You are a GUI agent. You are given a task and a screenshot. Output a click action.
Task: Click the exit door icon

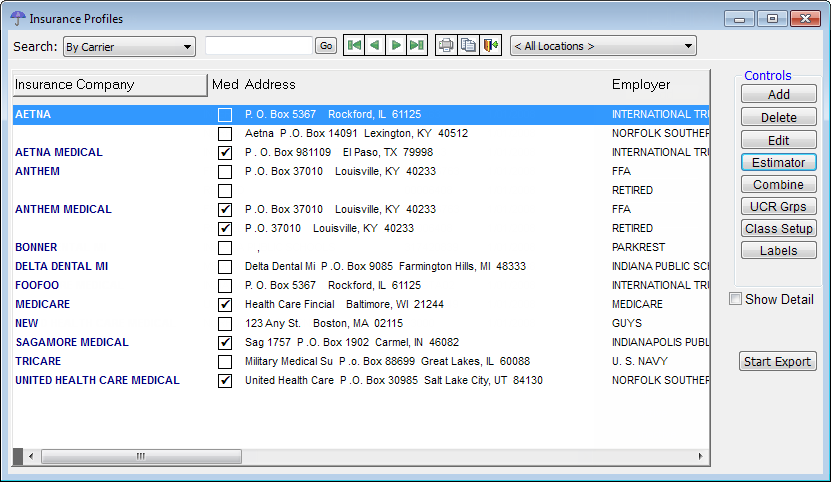pos(491,46)
